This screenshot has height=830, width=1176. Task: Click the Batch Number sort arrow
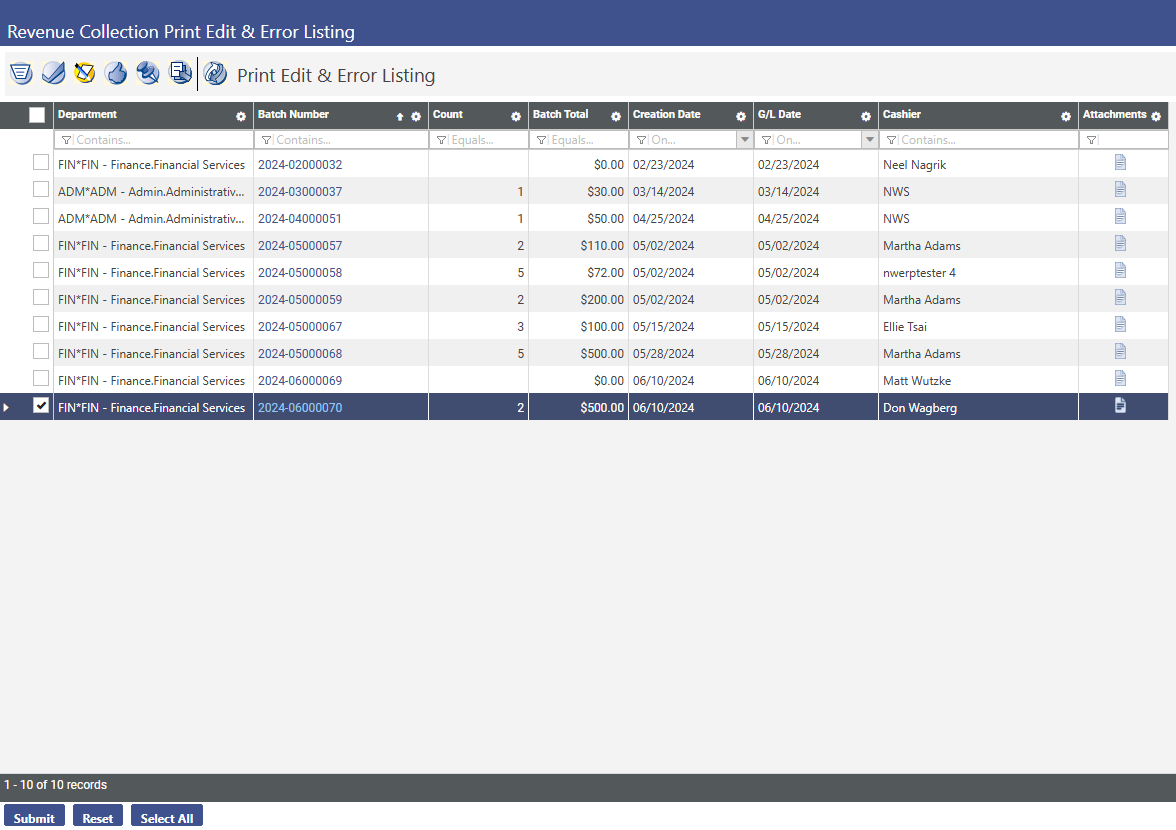pos(400,116)
